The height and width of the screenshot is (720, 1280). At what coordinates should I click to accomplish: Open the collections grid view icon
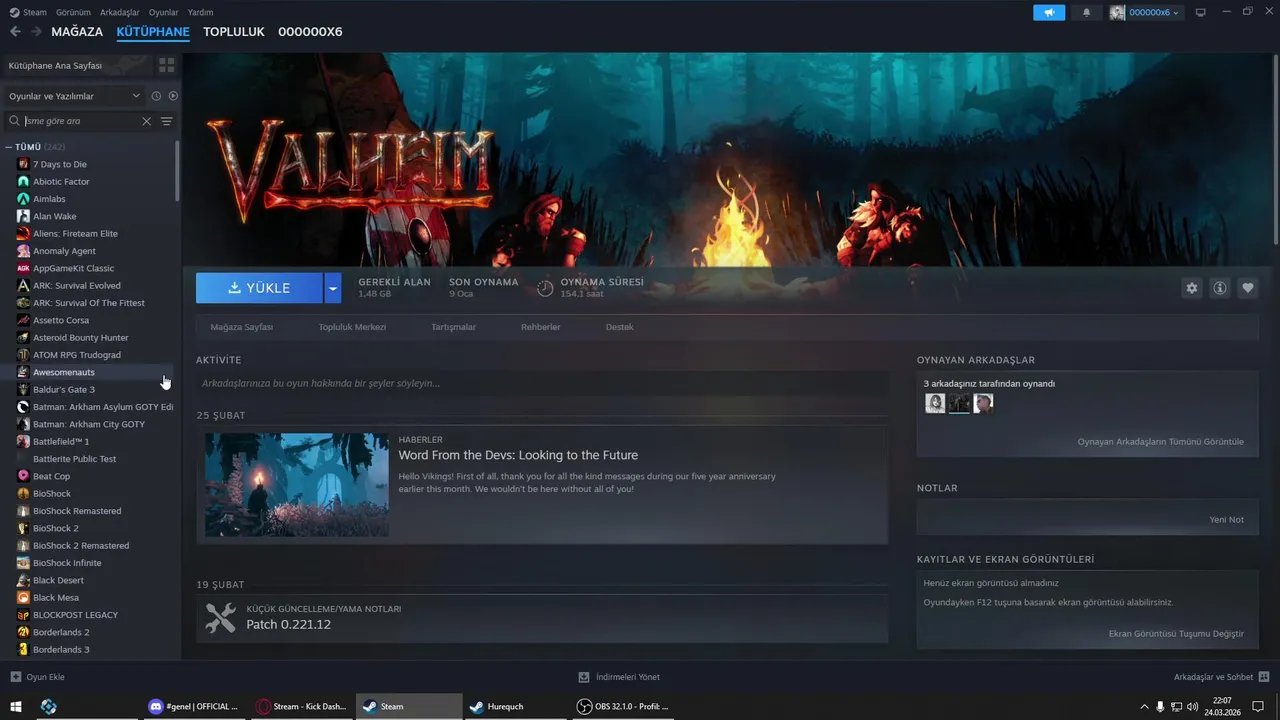166,65
